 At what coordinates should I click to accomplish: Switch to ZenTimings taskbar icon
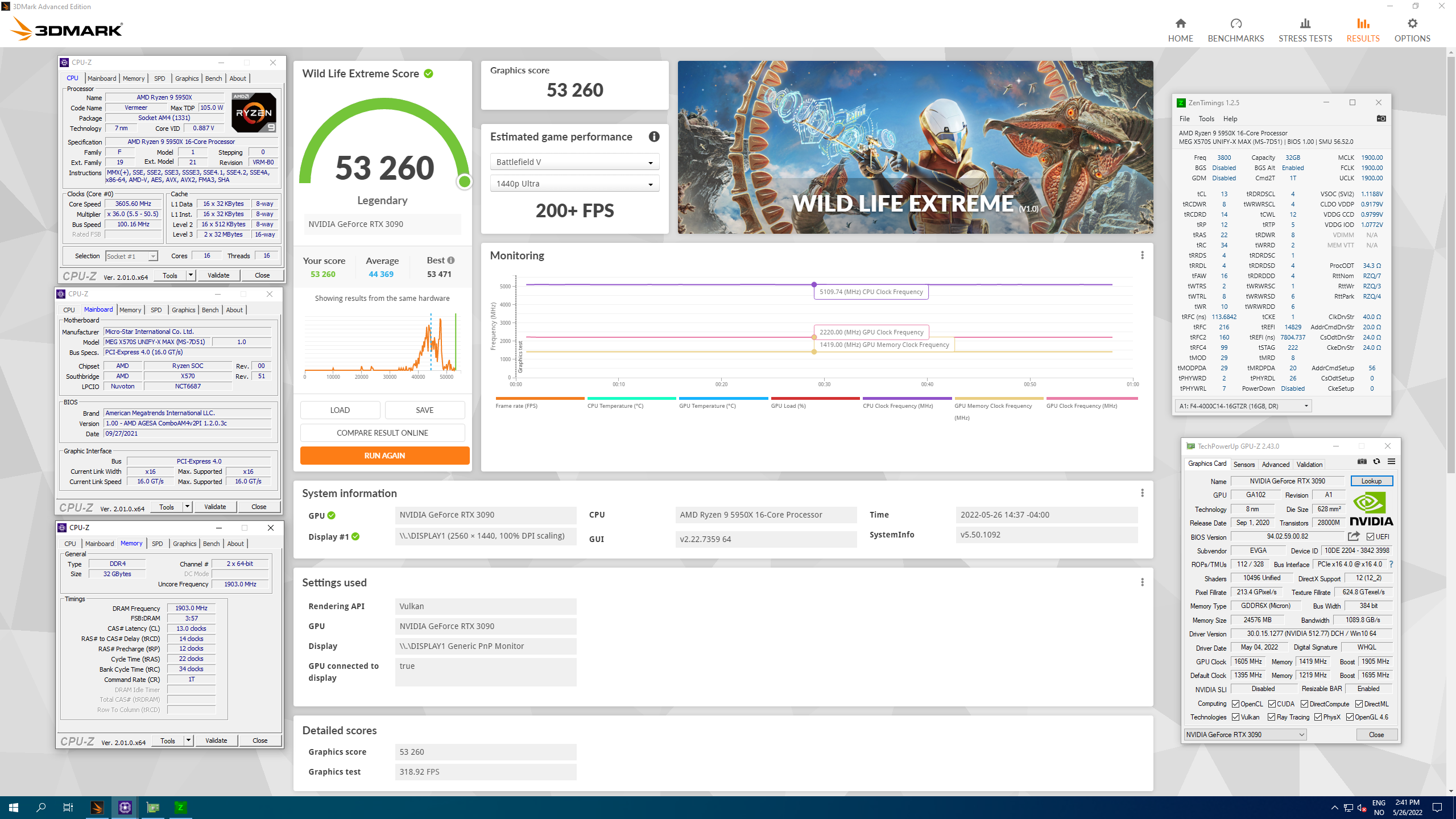click(180, 807)
